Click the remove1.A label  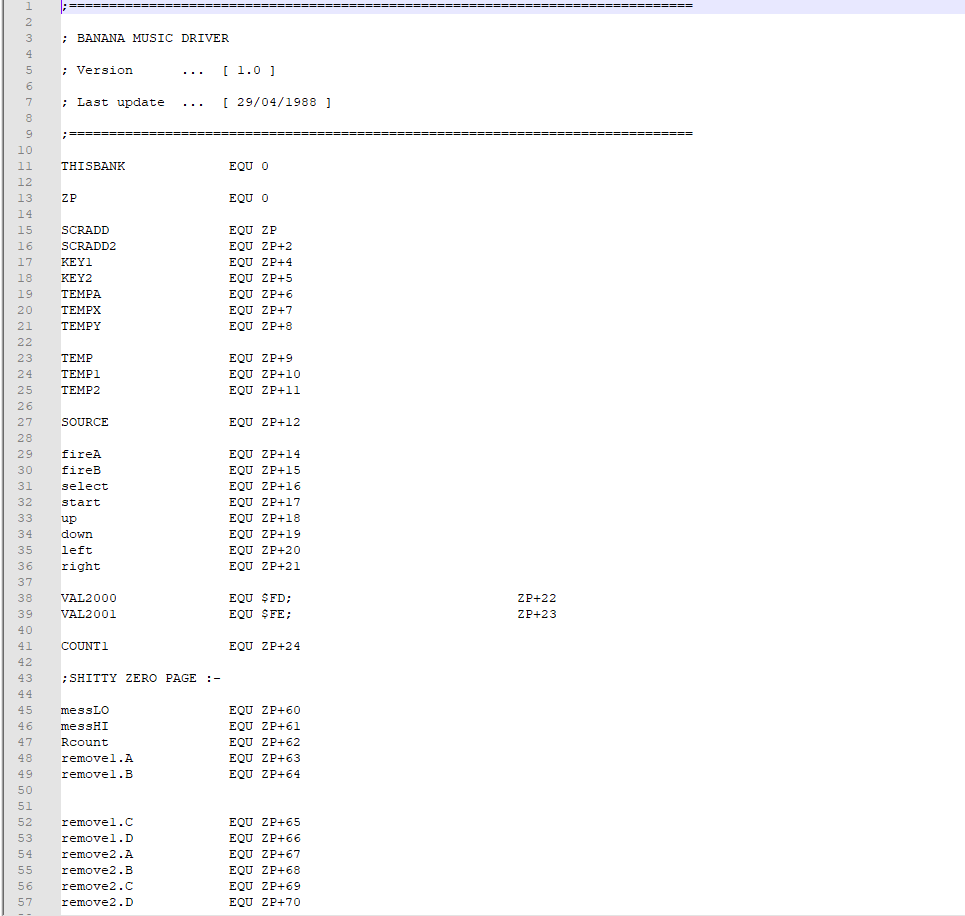click(97, 758)
